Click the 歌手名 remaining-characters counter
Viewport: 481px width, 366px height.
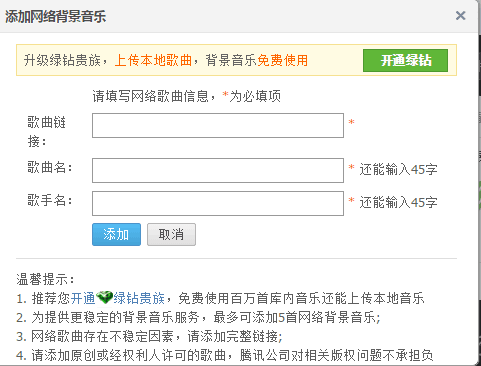pos(398,202)
